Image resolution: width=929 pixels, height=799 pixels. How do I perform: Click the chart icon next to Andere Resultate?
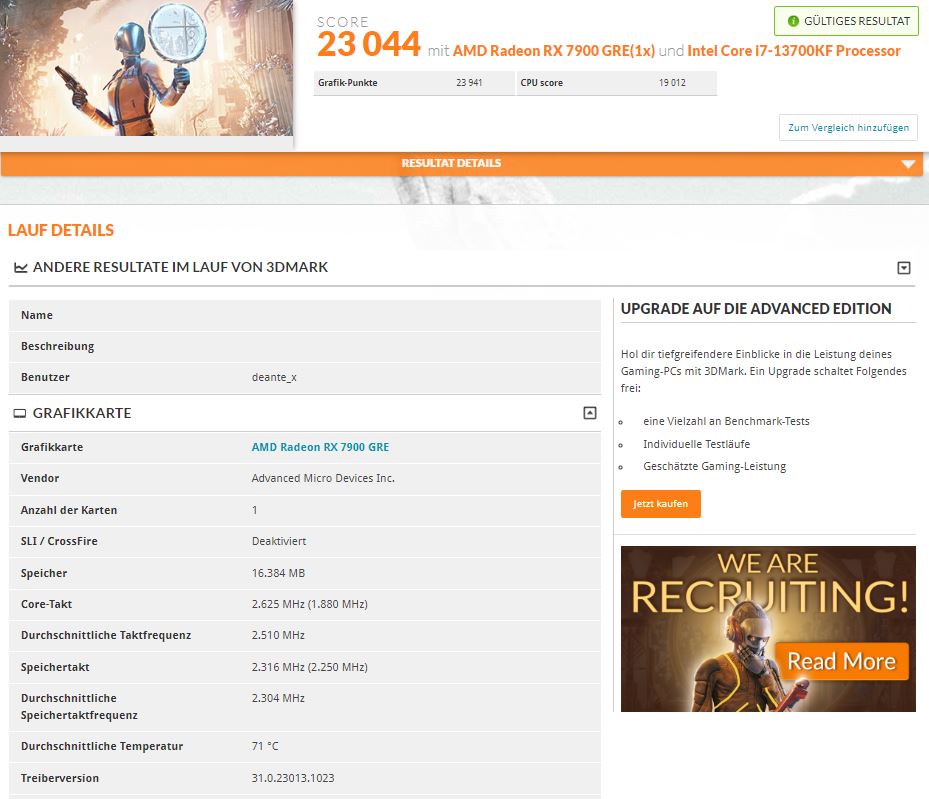coord(21,268)
